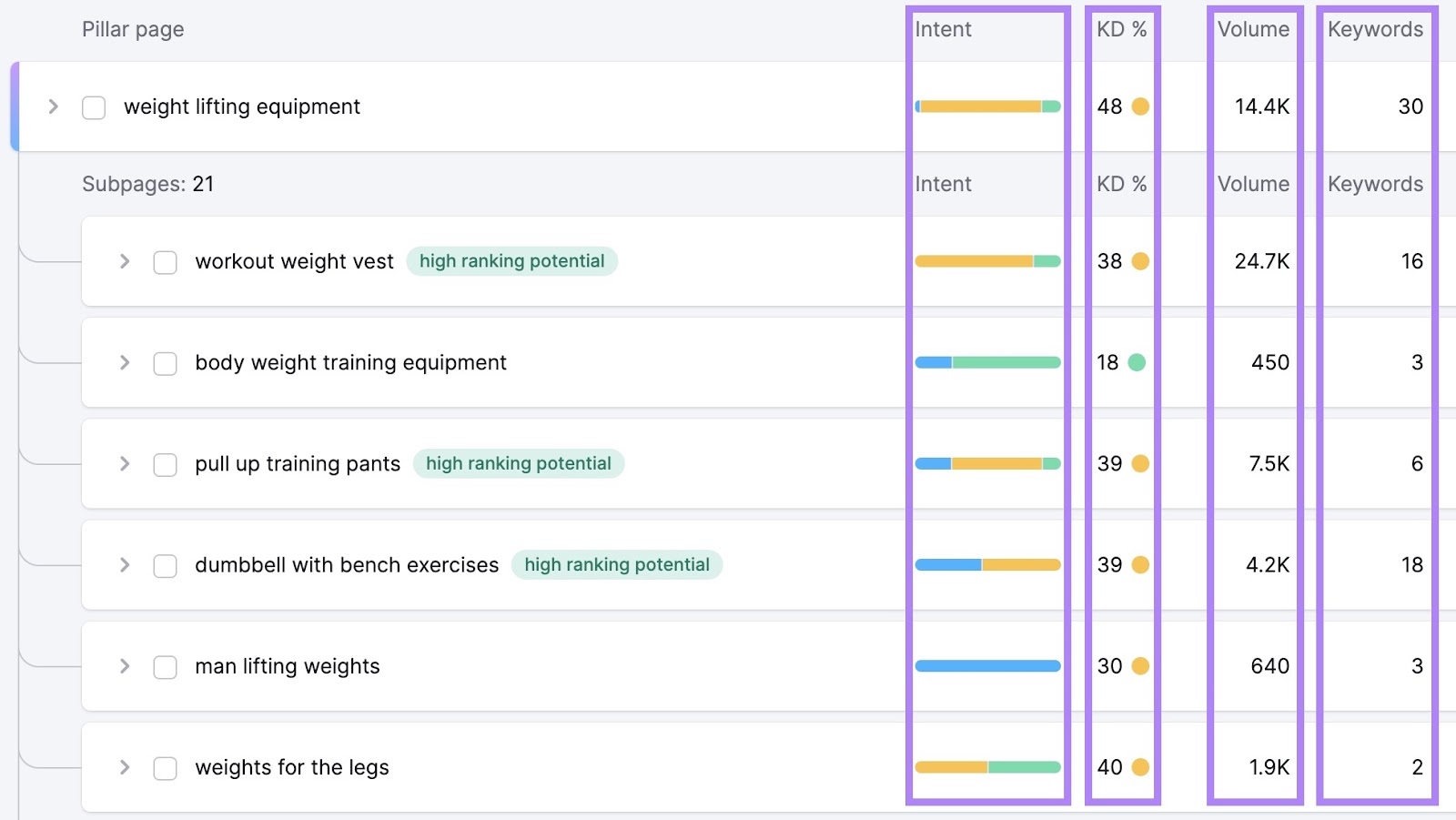
Task: Check the weight lifting equipment pillar checkbox
Action: coord(93,106)
